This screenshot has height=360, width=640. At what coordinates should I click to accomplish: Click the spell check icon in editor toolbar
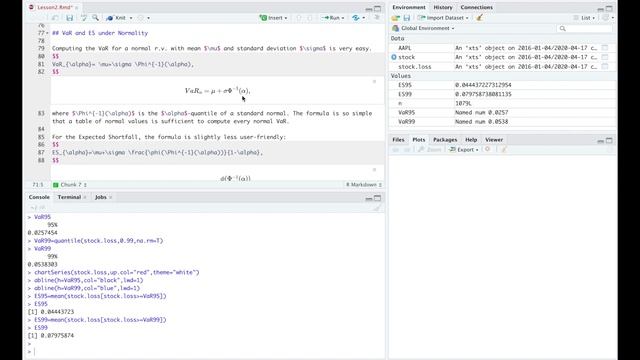(84, 18)
